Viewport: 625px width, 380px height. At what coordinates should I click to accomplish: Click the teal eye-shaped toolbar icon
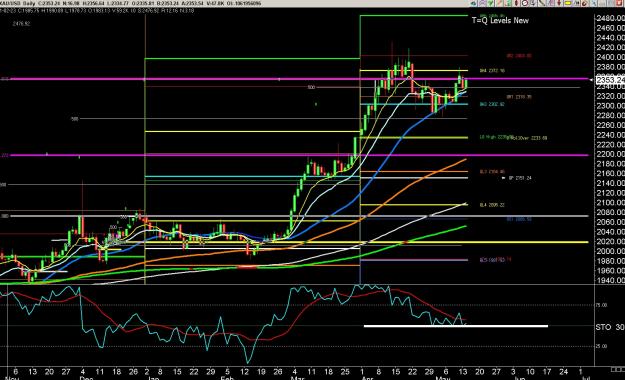point(473,3)
